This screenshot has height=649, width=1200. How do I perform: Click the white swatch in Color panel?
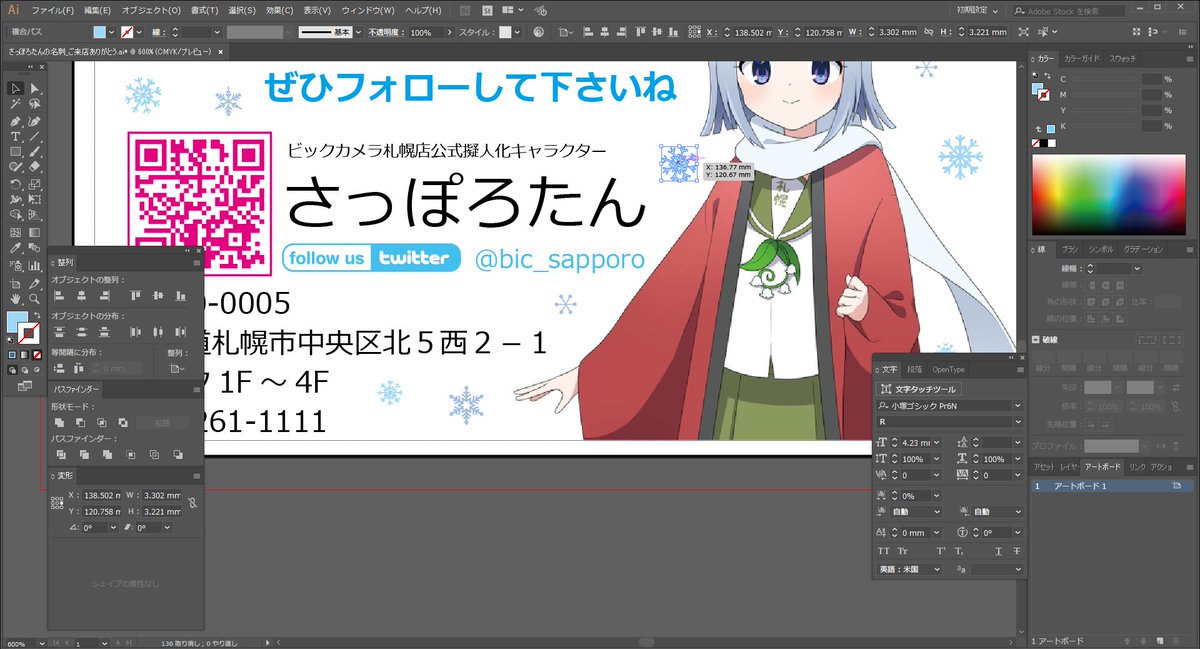pyautogui.click(x=1052, y=143)
